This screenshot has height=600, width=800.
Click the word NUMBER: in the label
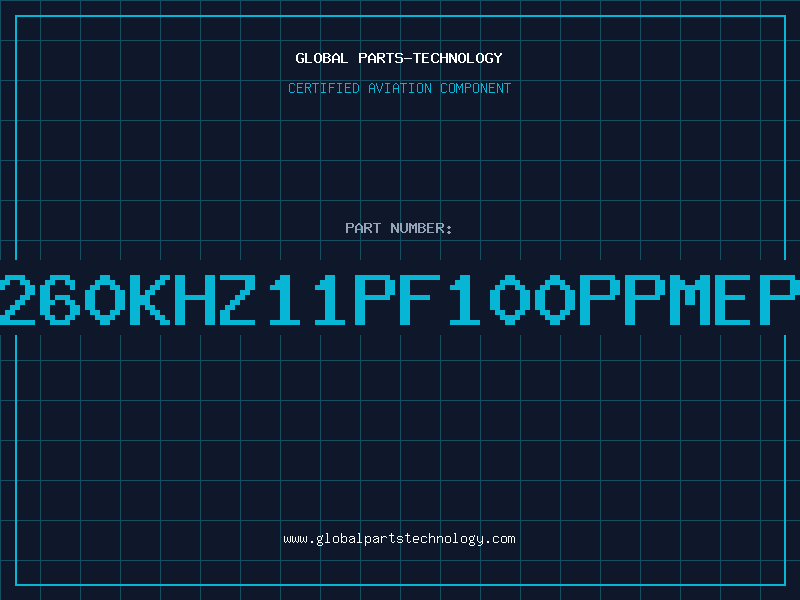point(421,228)
